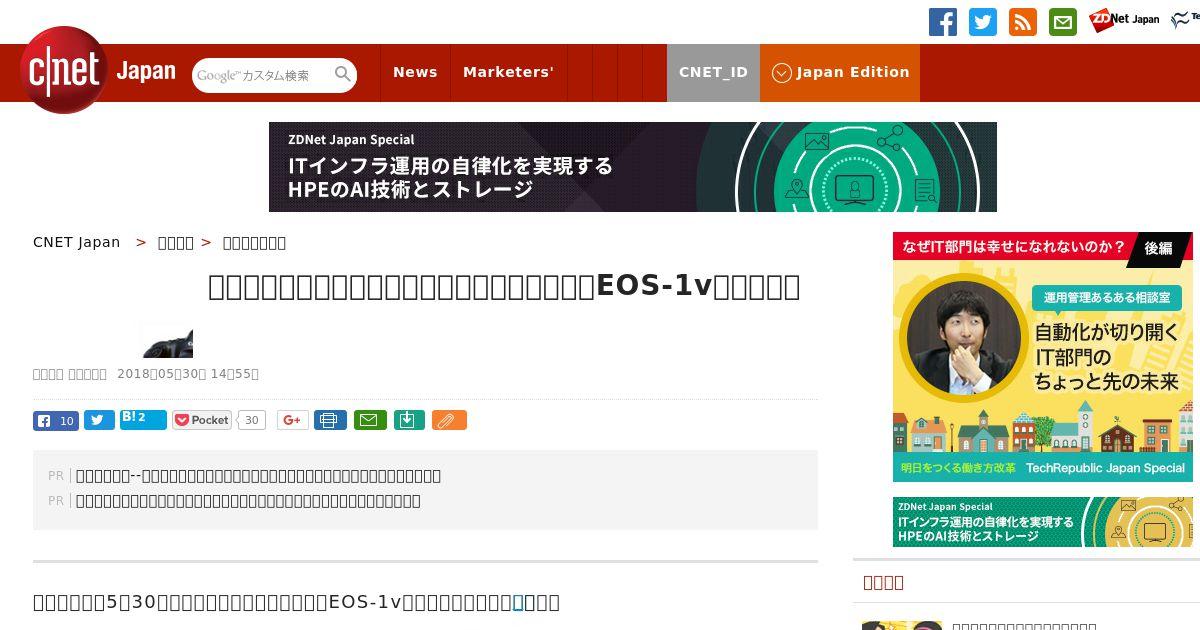Save the article to Pocket
Screen dimensions: 1200x630
(x=202, y=420)
